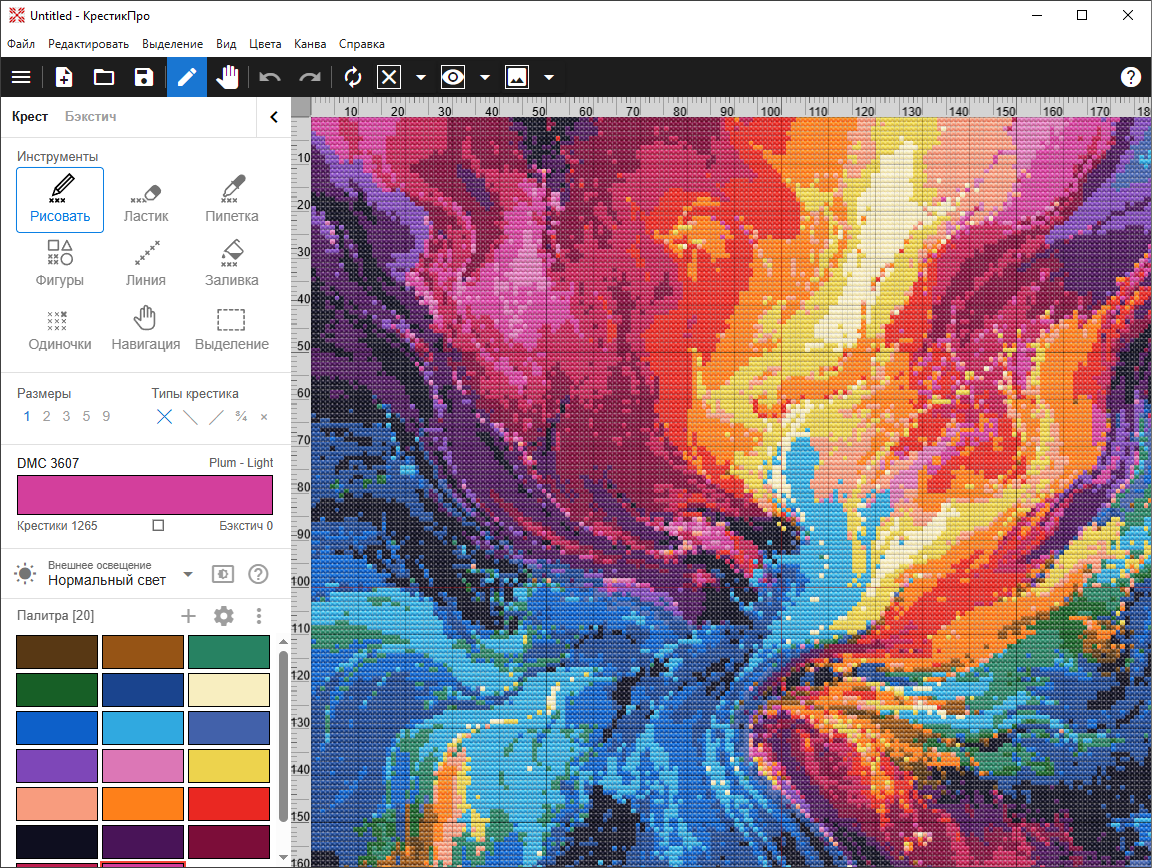Click the Рисовать draw button

point(60,200)
